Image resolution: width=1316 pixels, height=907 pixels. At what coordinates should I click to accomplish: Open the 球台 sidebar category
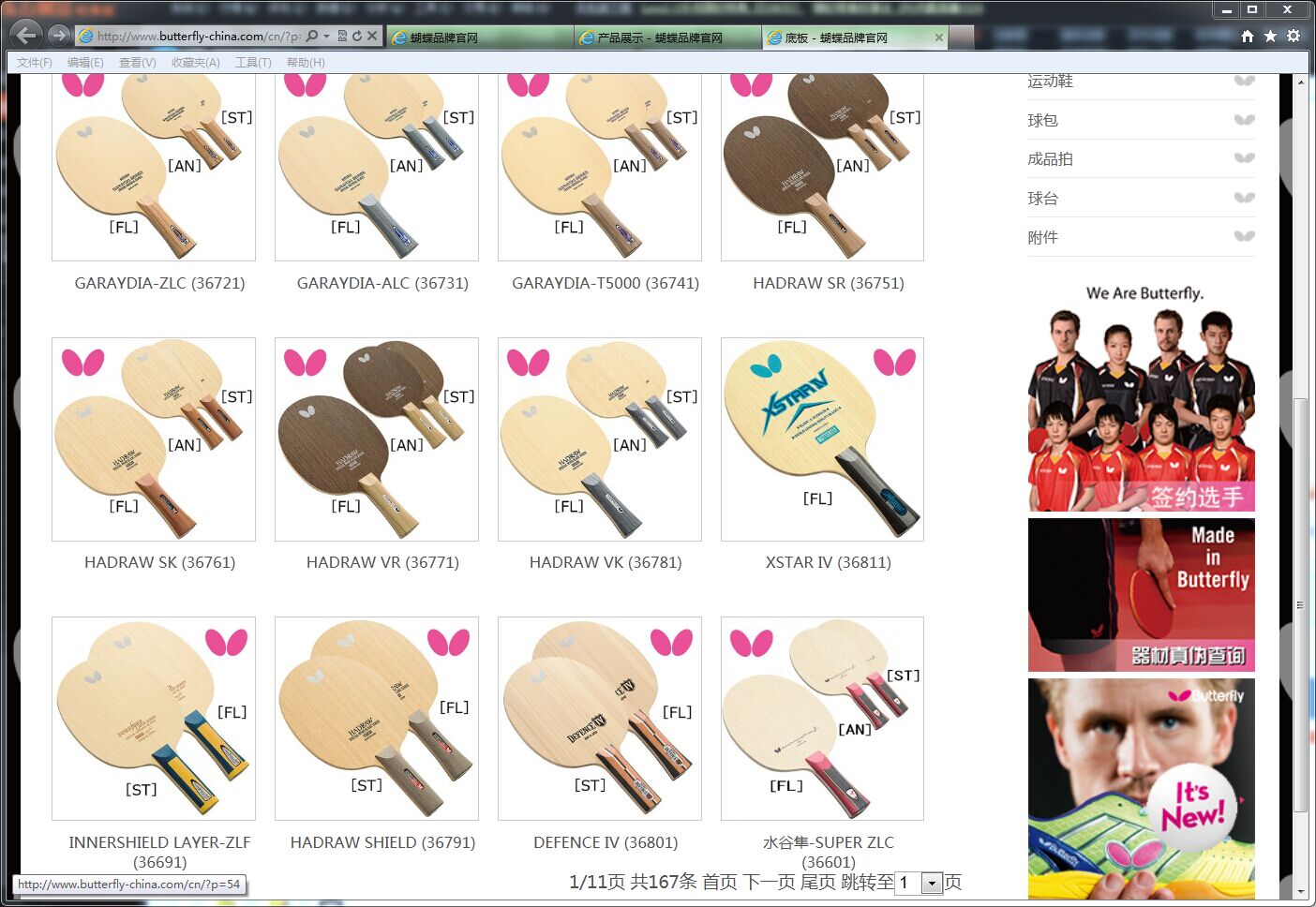coord(1042,199)
